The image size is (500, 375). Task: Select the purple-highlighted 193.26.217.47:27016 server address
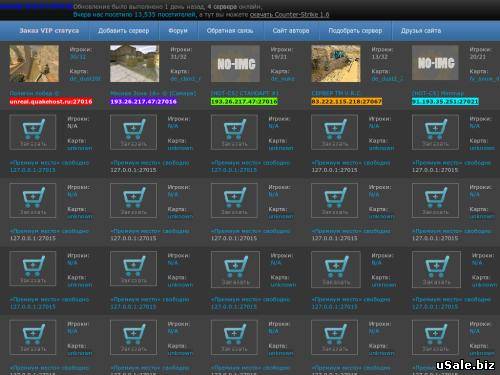pyautogui.click(x=143, y=101)
